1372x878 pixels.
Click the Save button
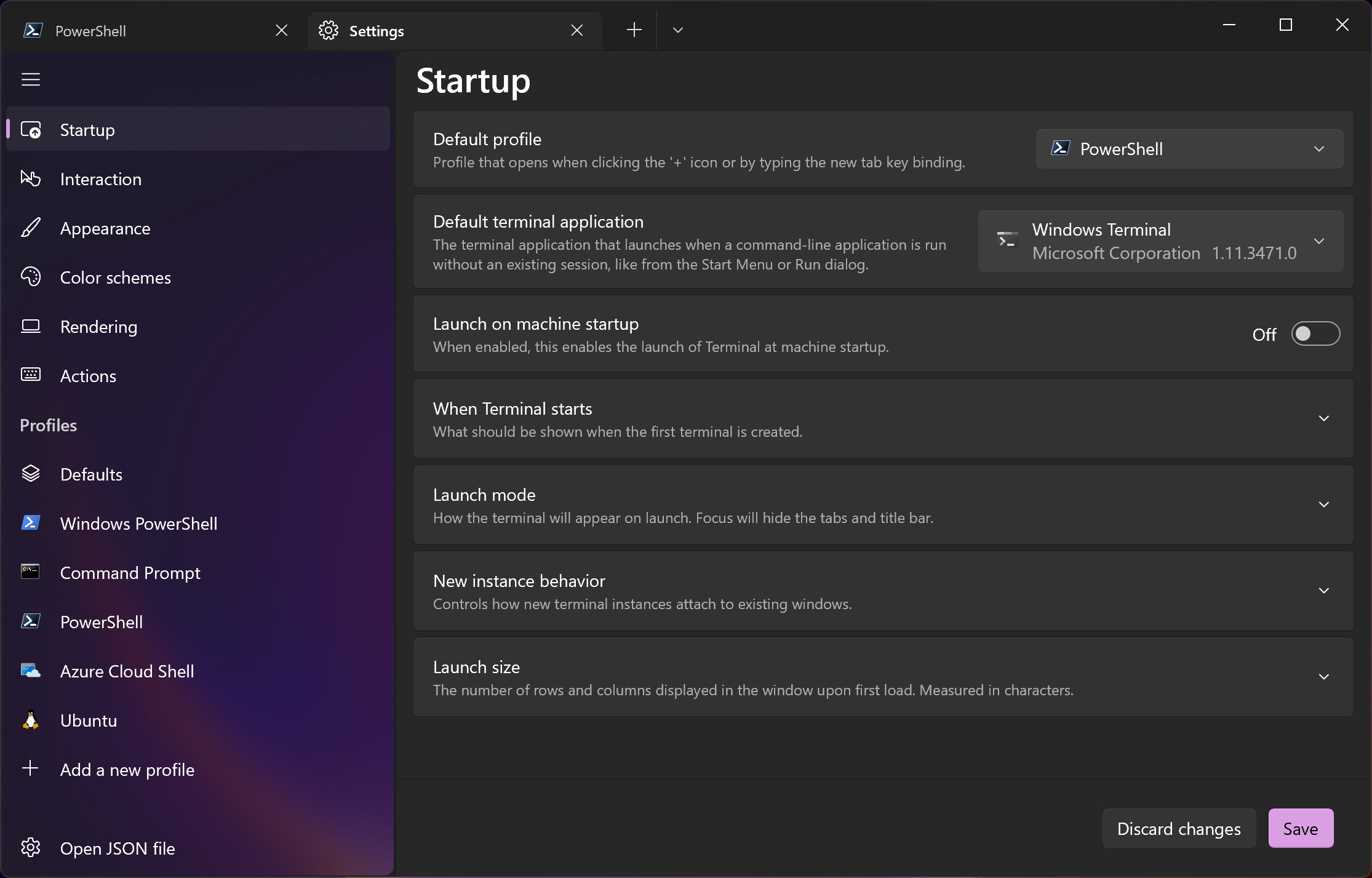tap(1300, 829)
